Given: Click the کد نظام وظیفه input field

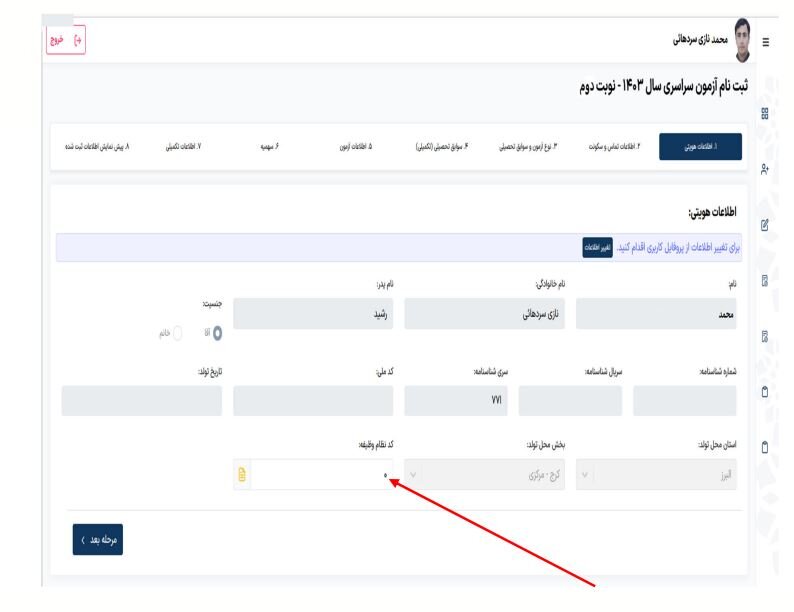Looking at the screenshot, I should 322,474.
